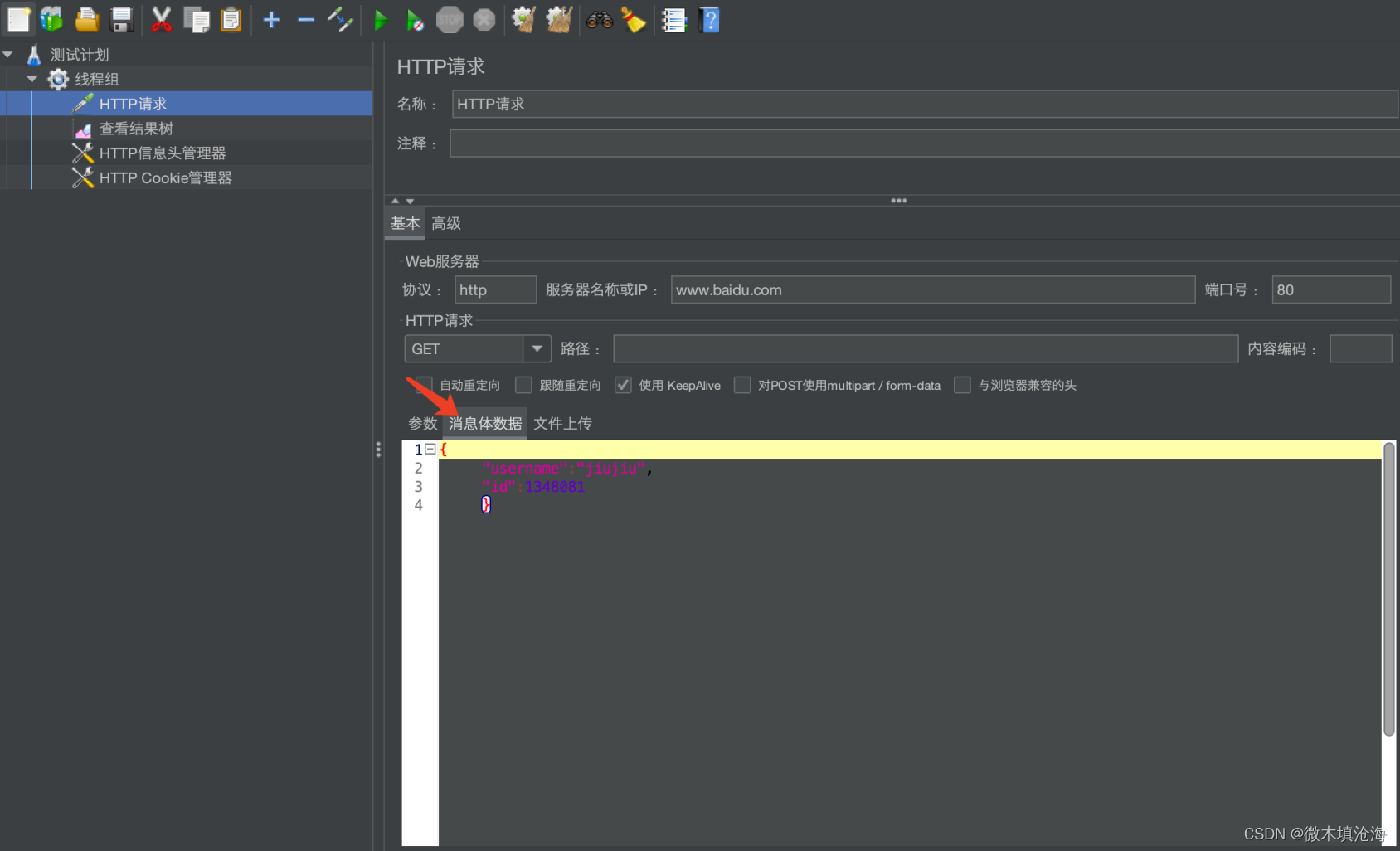
Task: Enable 与浏览器兼容的头 checkbox
Action: pyautogui.click(x=962, y=385)
